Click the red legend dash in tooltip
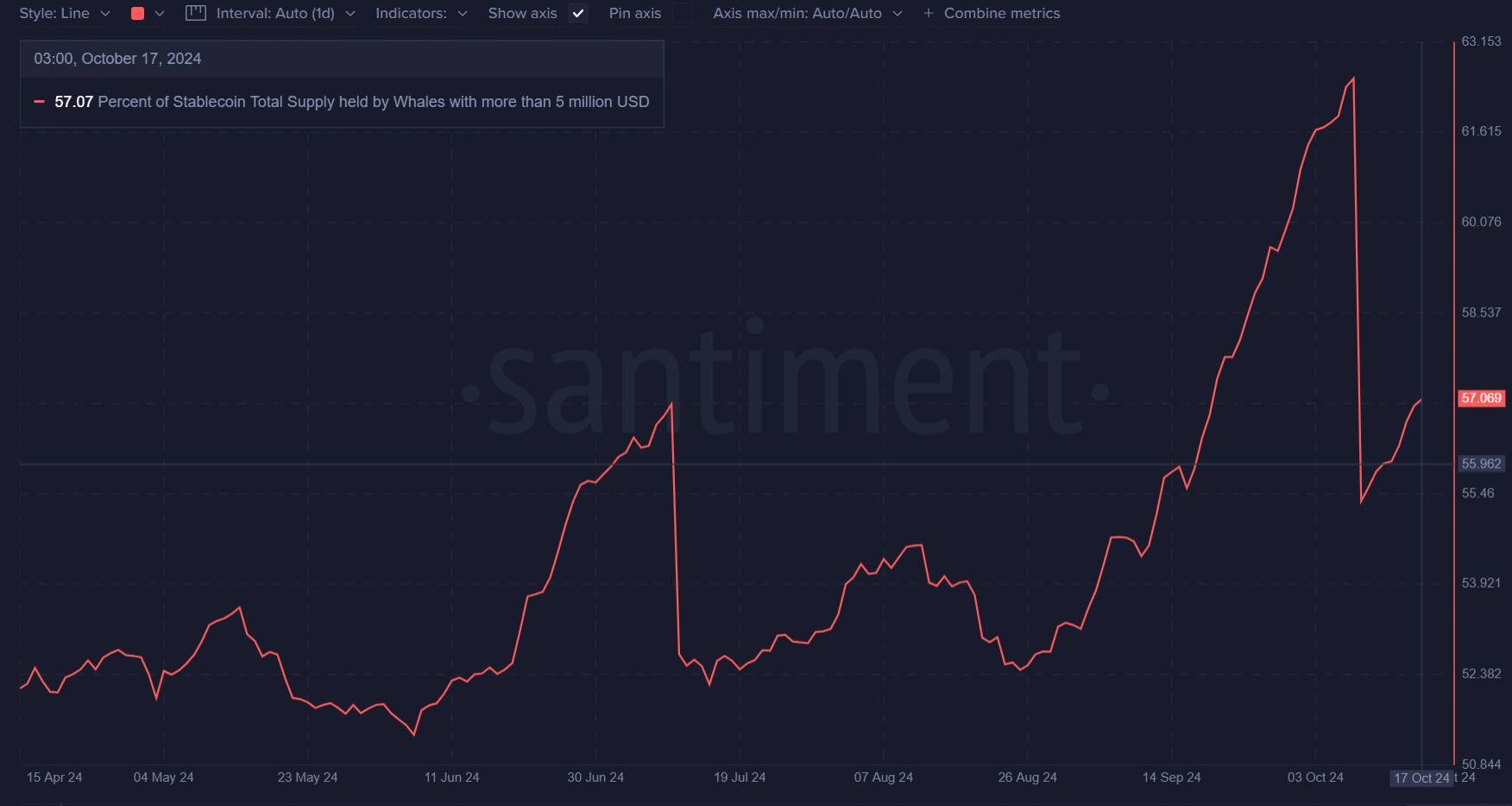 [39, 102]
